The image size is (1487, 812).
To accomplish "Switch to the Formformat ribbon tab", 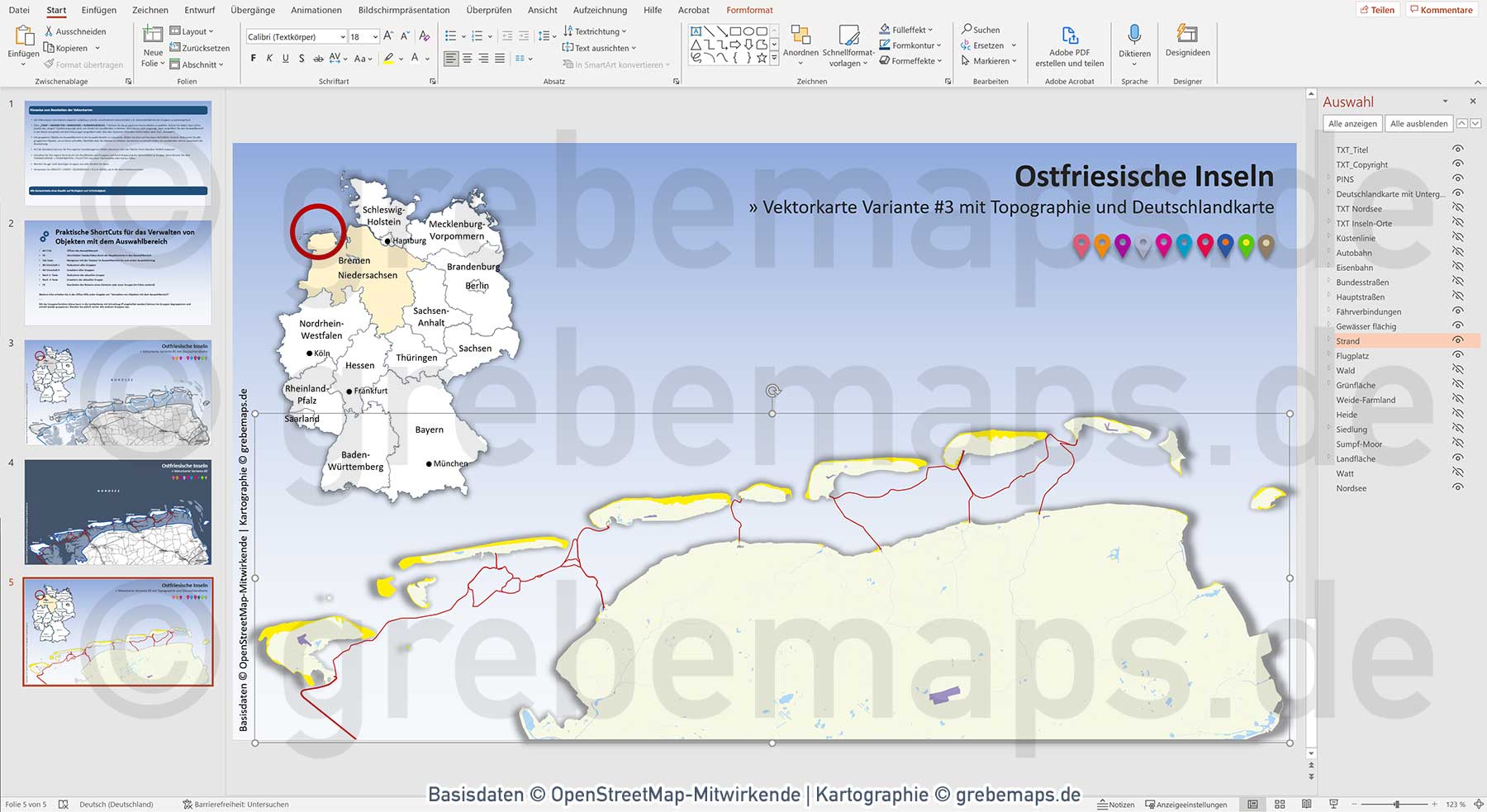I will 748,10.
